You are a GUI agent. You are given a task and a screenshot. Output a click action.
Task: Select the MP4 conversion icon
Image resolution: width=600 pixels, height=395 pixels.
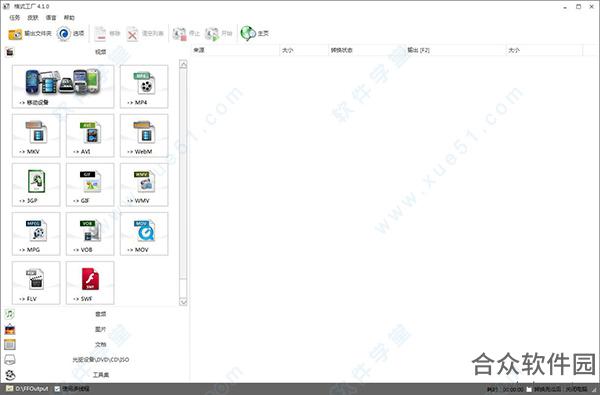144,87
